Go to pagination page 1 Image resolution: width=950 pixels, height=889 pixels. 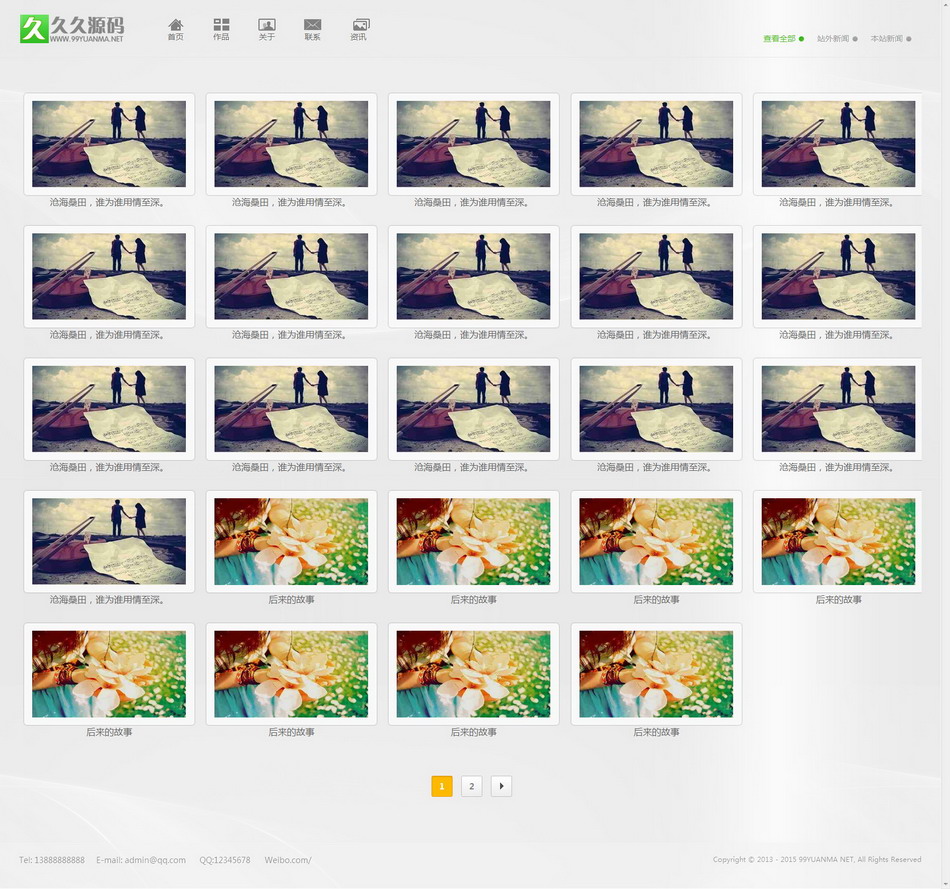point(442,786)
